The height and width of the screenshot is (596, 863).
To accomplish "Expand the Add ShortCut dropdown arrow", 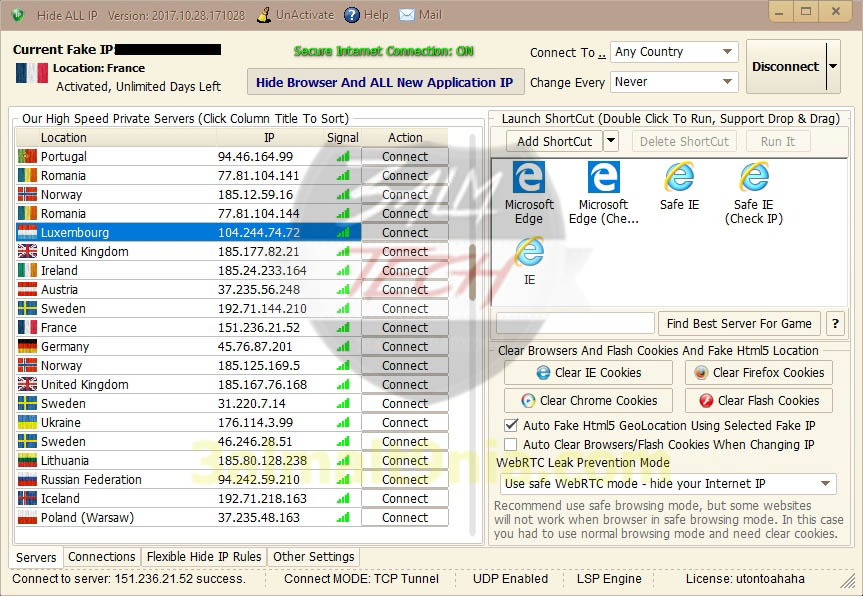I will [611, 141].
